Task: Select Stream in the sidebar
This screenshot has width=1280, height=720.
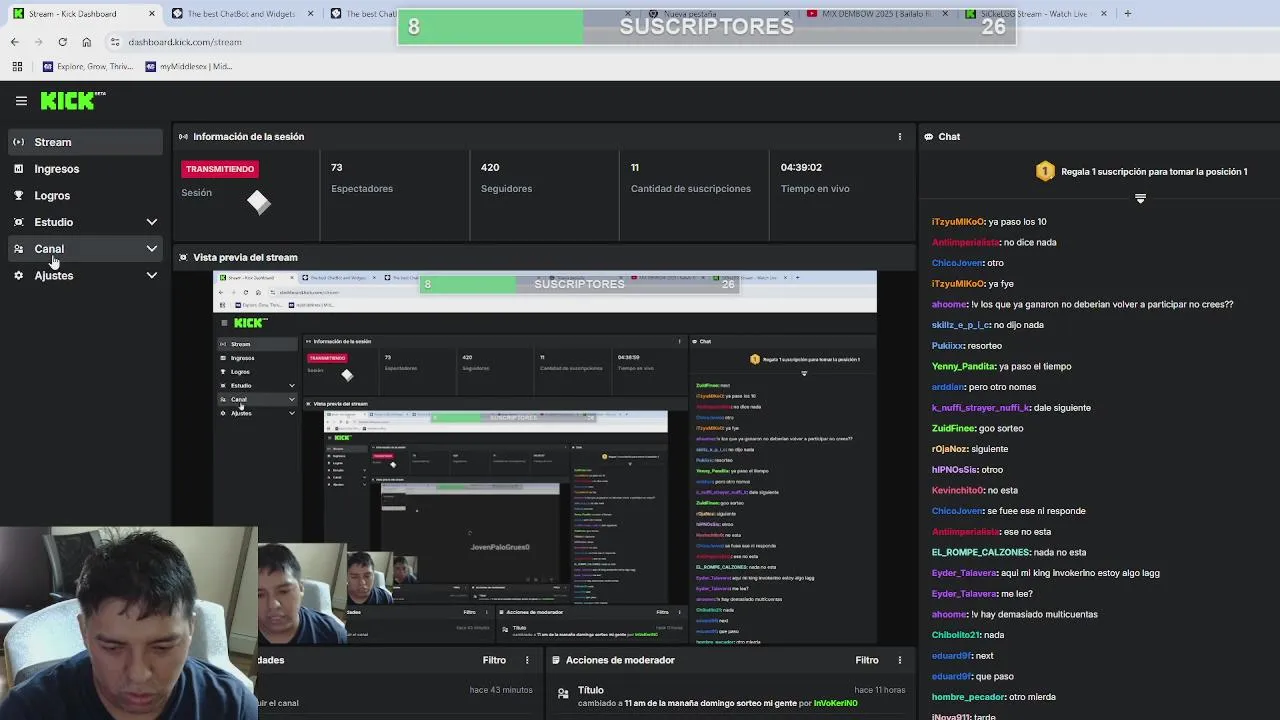Action: click(x=86, y=142)
